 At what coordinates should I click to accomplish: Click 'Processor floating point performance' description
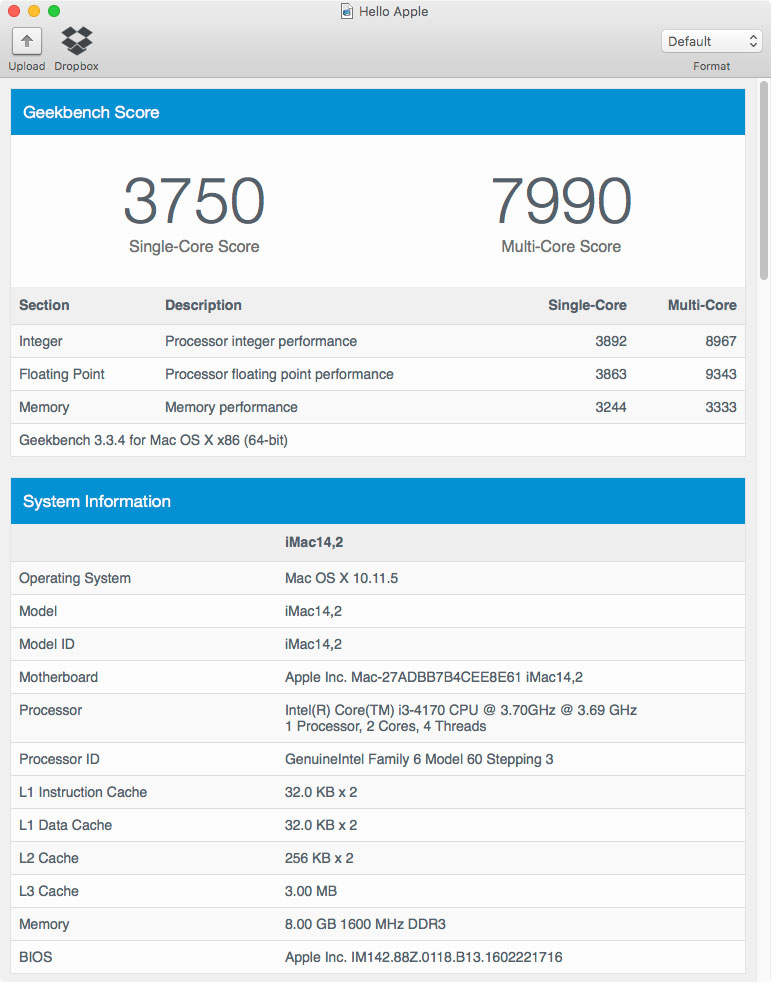279,374
